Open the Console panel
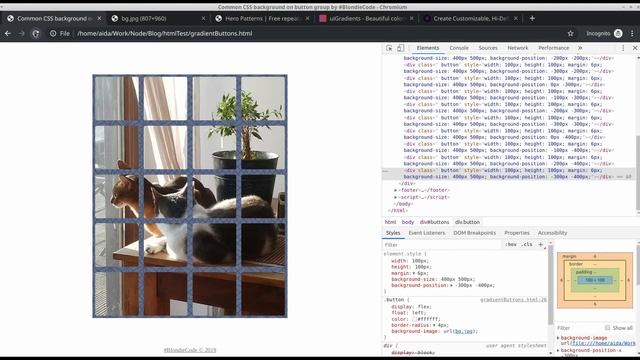This screenshot has width=640, height=360. [459, 48]
